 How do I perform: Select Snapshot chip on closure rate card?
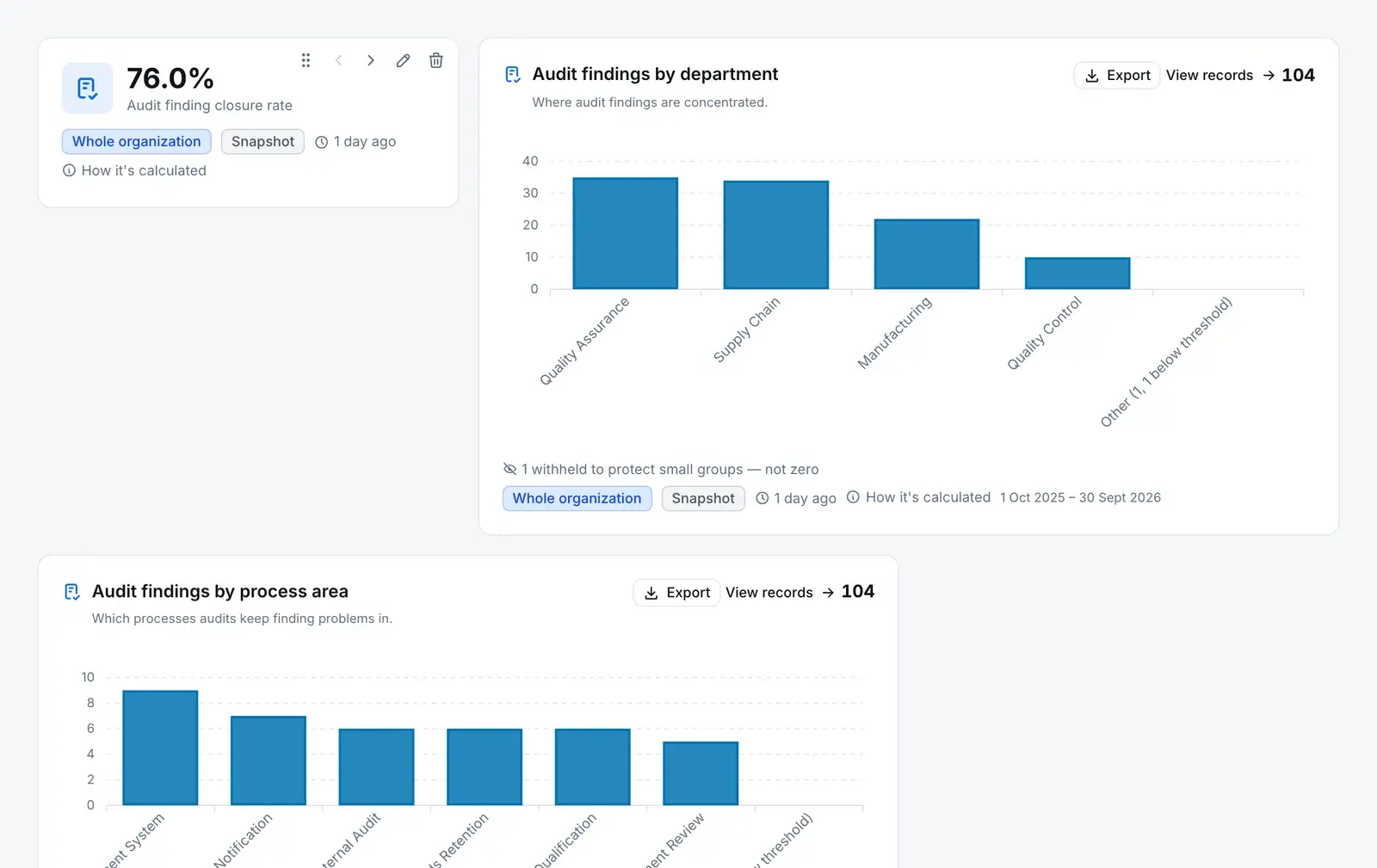262,141
